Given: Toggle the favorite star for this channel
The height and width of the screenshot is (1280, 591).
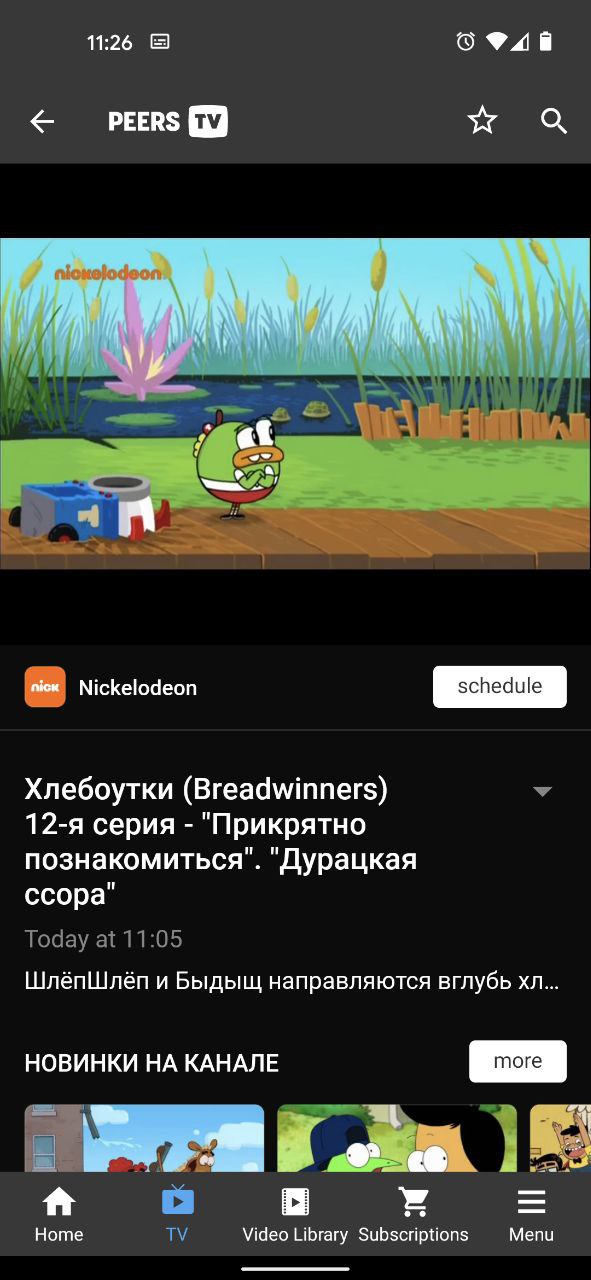Looking at the screenshot, I should pyautogui.click(x=482, y=121).
